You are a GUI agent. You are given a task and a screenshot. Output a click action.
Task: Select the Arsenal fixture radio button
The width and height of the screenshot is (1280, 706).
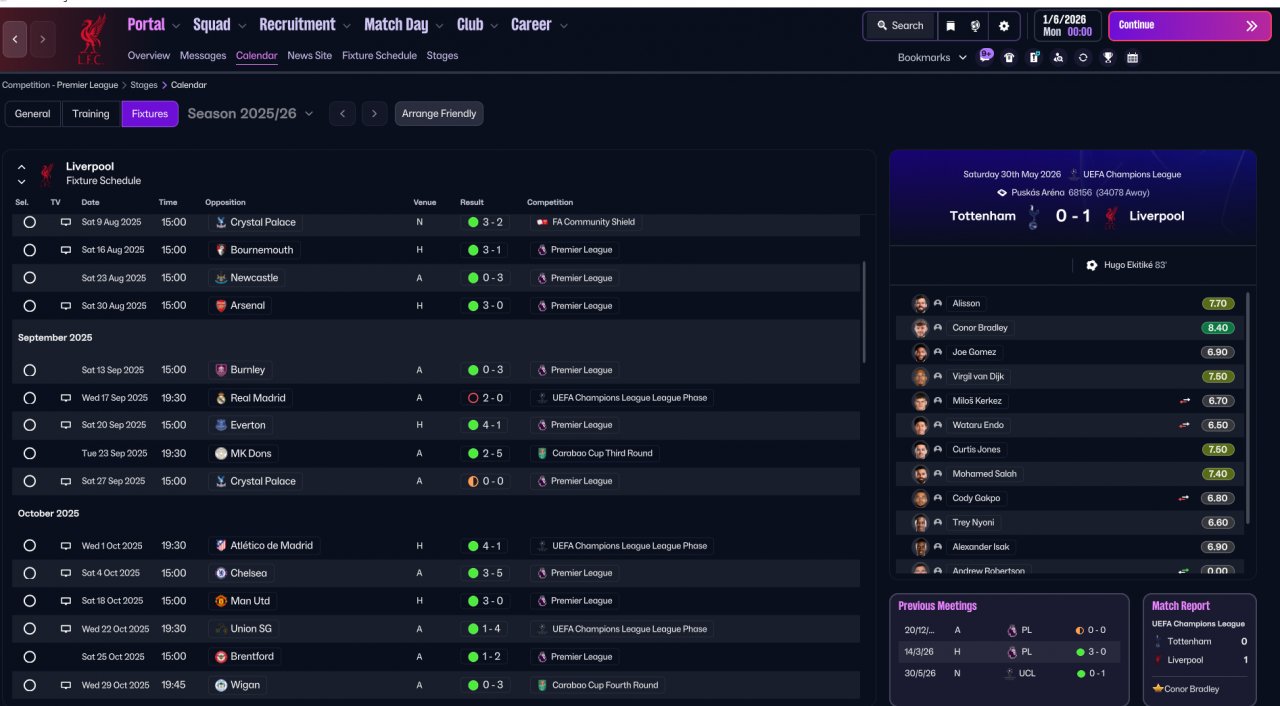click(x=30, y=305)
